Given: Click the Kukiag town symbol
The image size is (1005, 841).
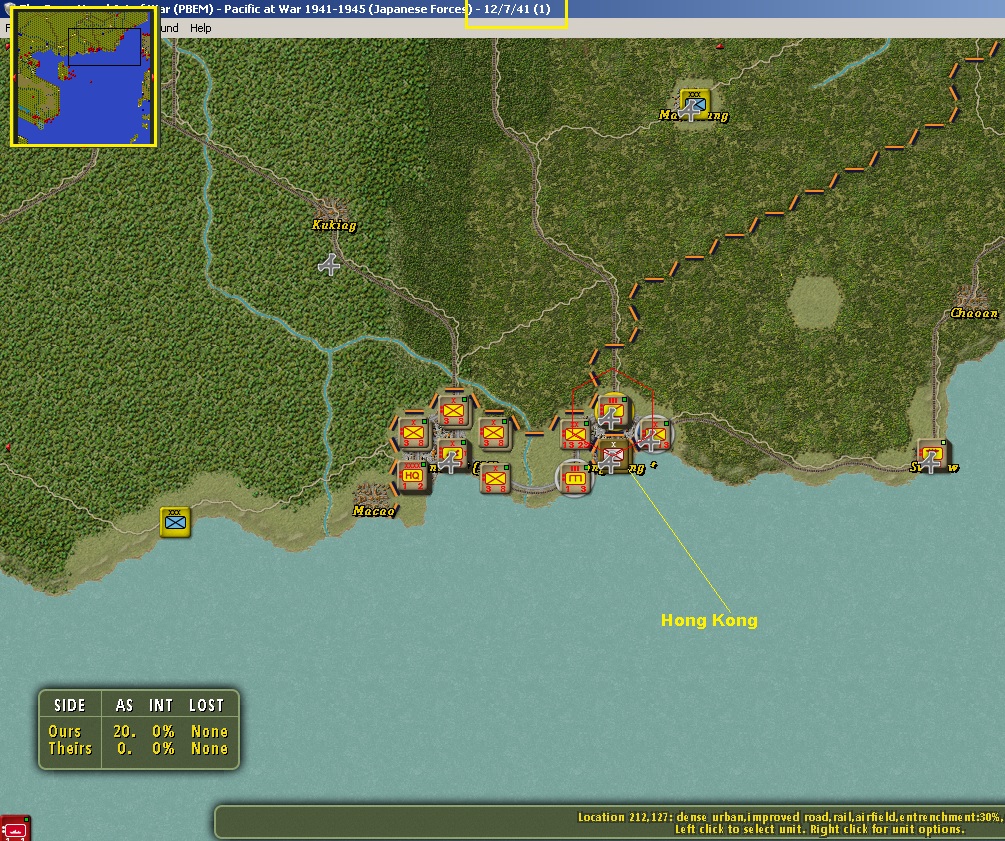Looking at the screenshot, I should pos(333,208).
